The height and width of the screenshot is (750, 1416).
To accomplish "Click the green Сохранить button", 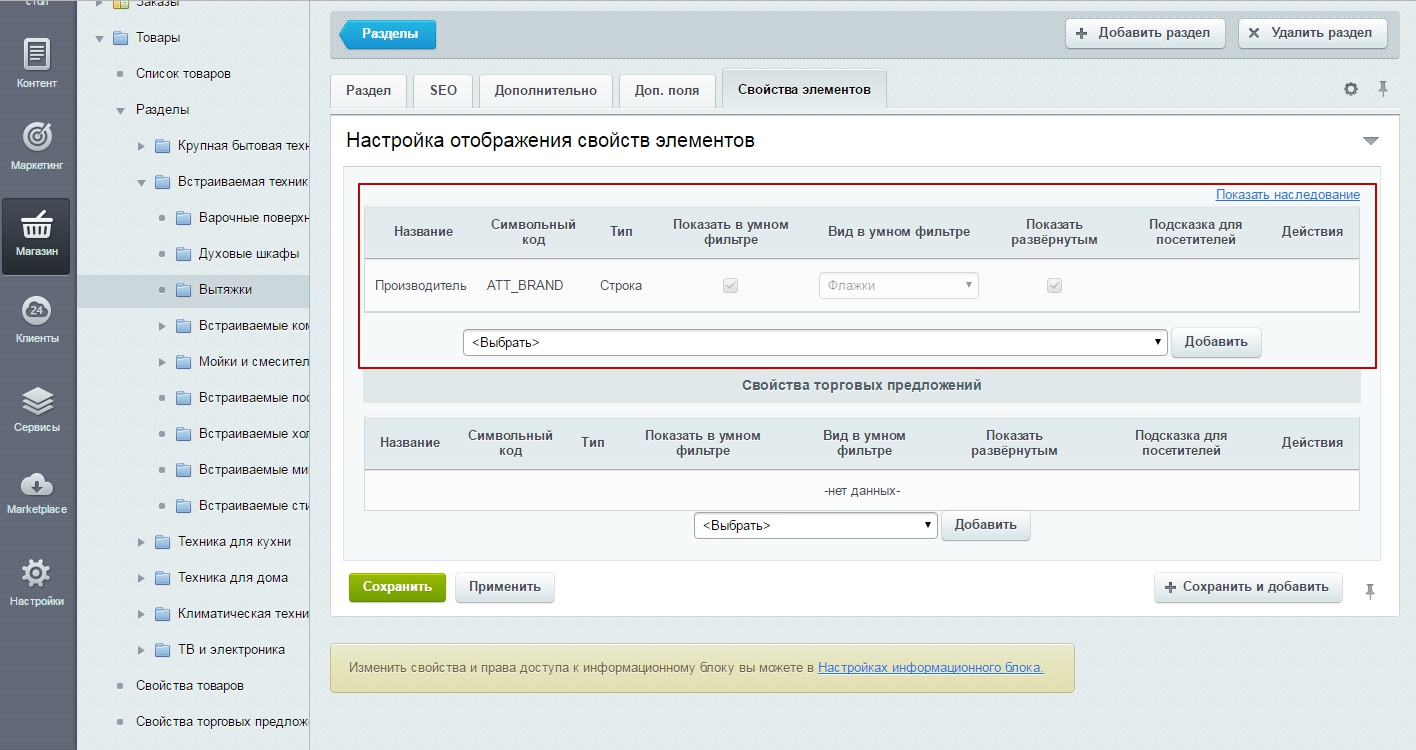I will pyautogui.click(x=397, y=587).
